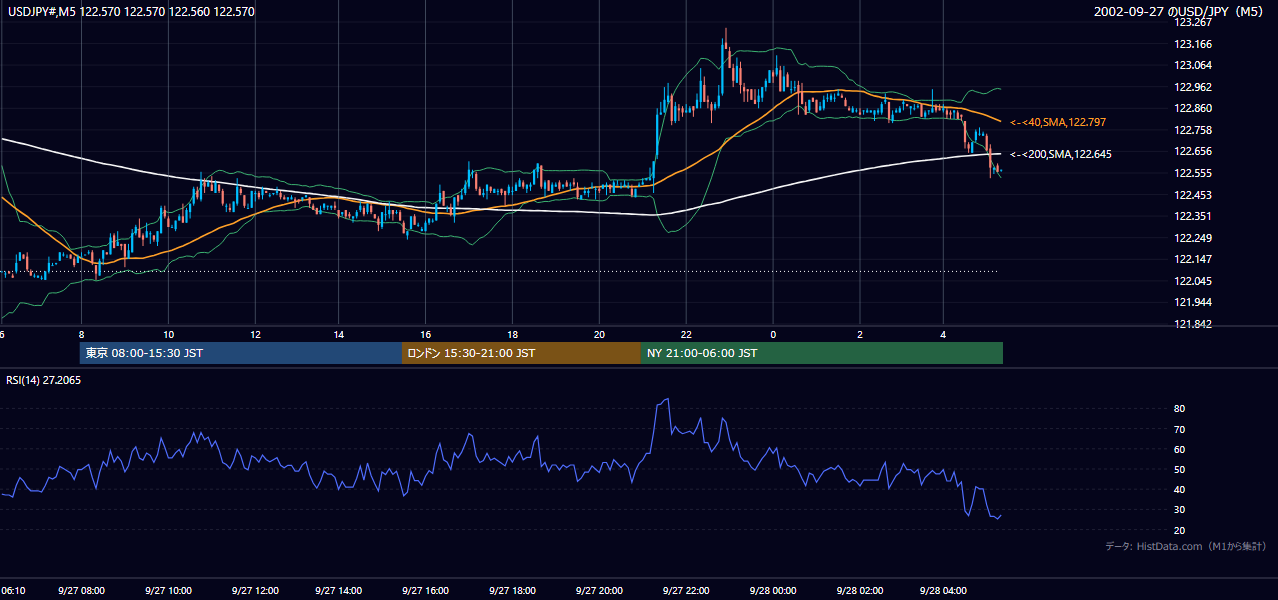The width and height of the screenshot is (1278, 600).
Task: Click price axis value 122.758
Action: (x=1194, y=130)
